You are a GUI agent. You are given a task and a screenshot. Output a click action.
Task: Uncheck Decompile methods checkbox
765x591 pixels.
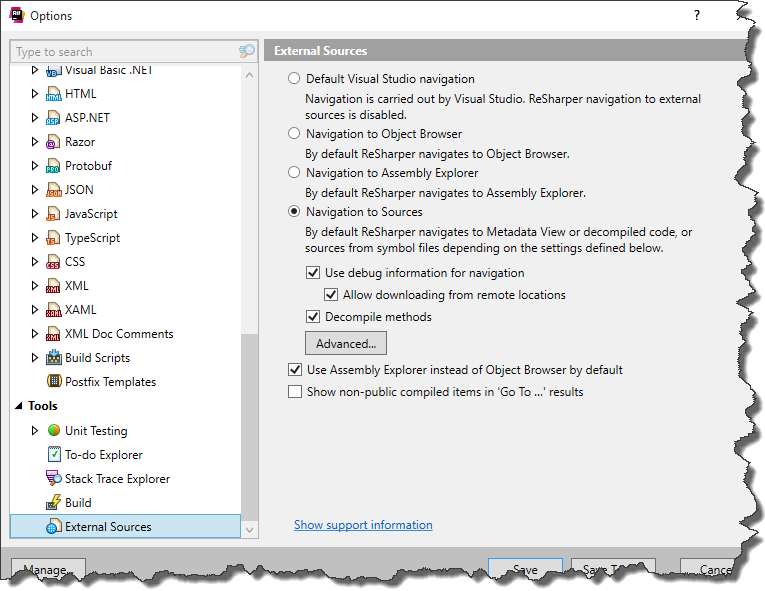[313, 316]
